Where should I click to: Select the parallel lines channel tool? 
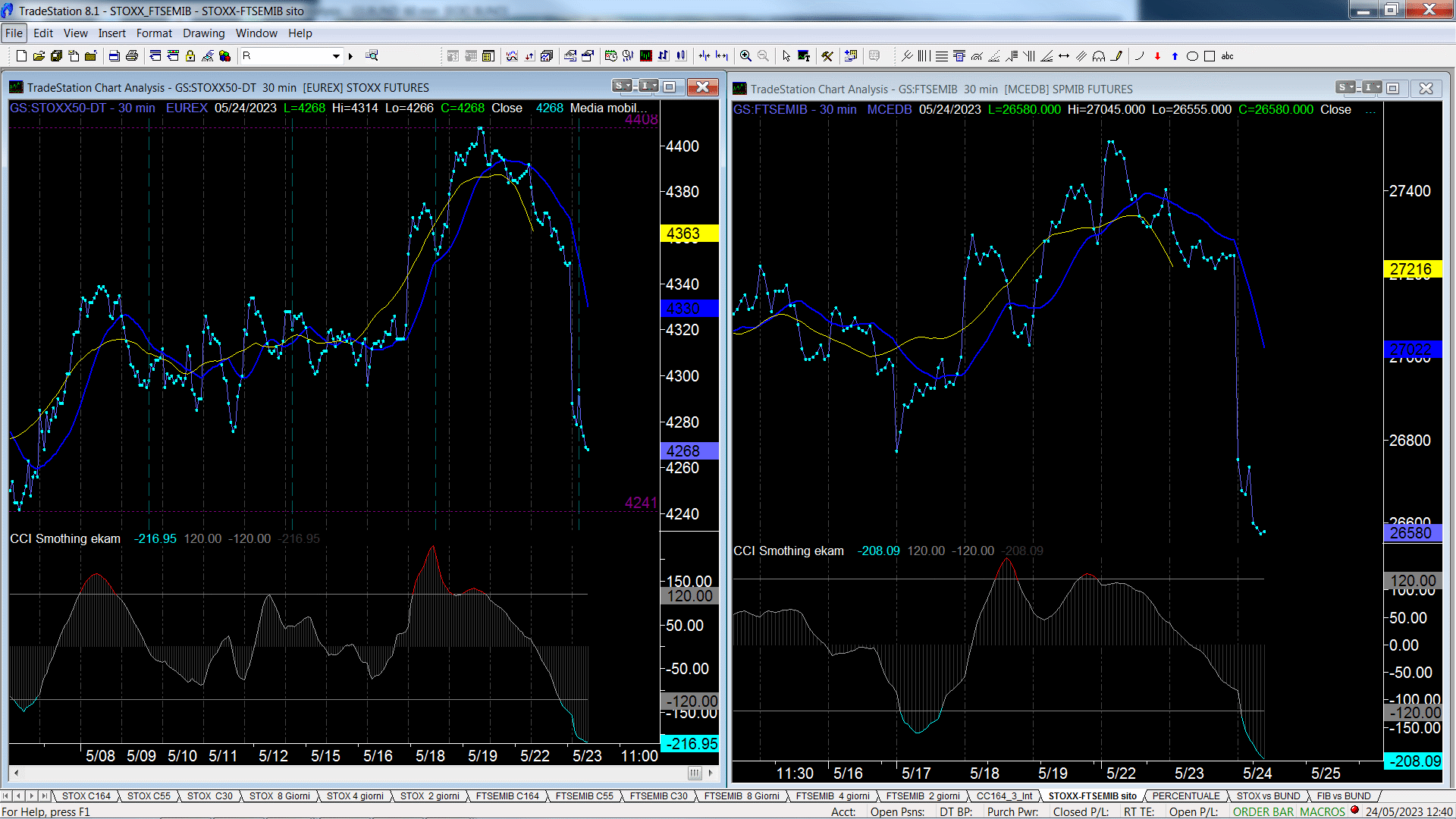click(1081, 55)
